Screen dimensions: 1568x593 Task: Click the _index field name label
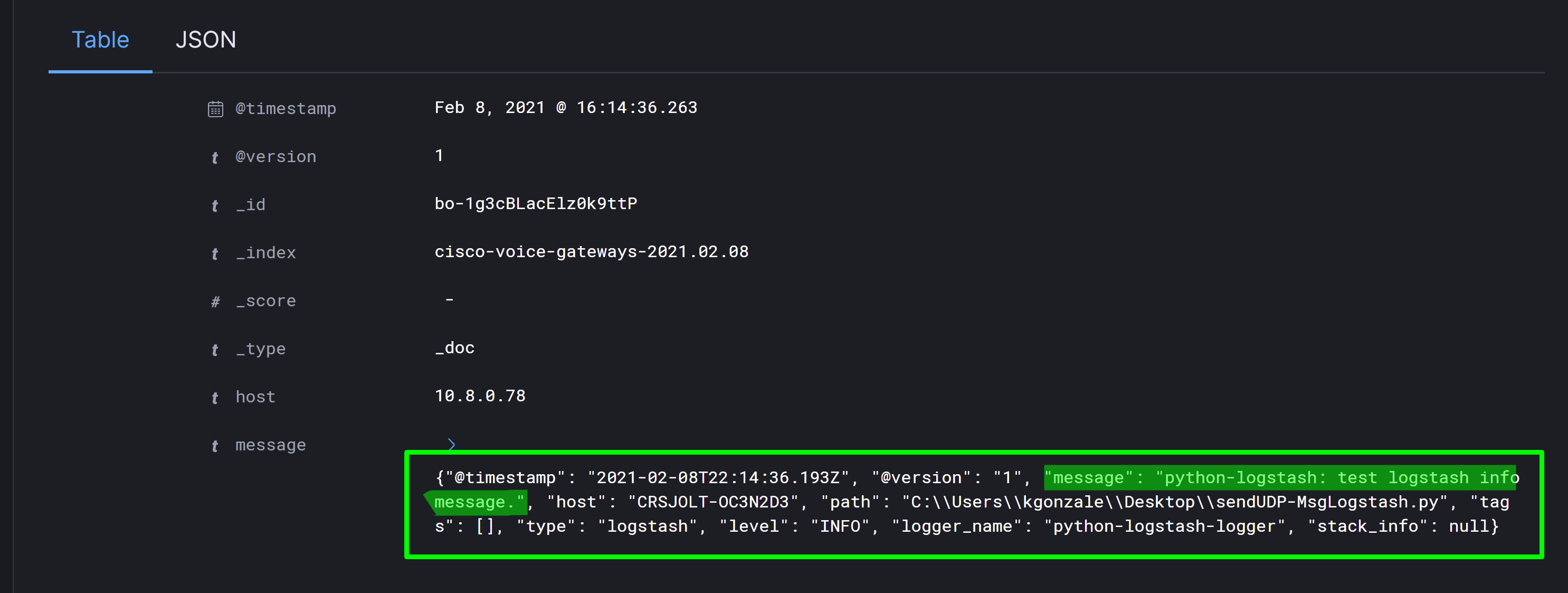(x=265, y=252)
